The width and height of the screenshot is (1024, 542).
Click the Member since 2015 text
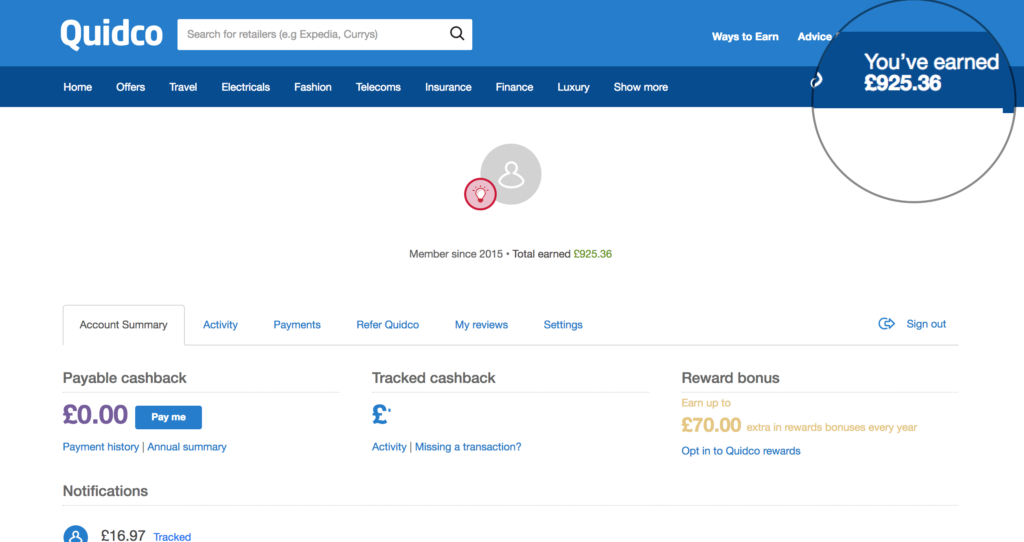pyautogui.click(x=456, y=254)
